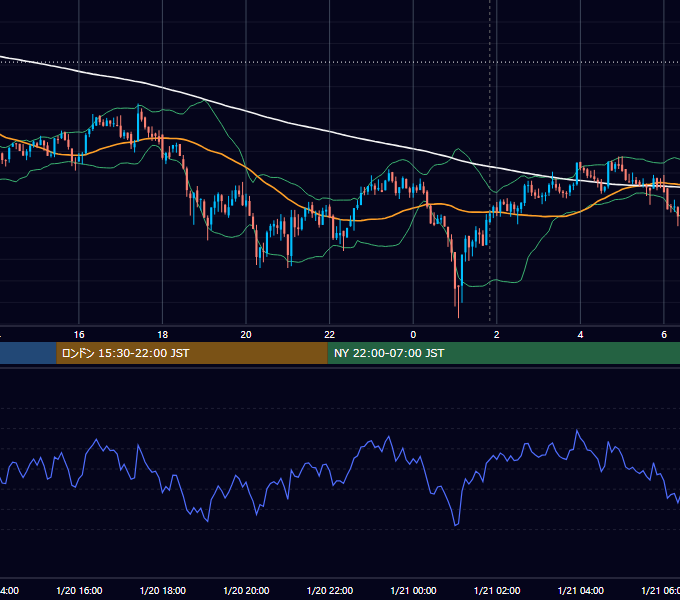Image resolution: width=680 pixels, height=600 pixels.
Task: Click the 4 hour axis label
Action: click(580, 335)
